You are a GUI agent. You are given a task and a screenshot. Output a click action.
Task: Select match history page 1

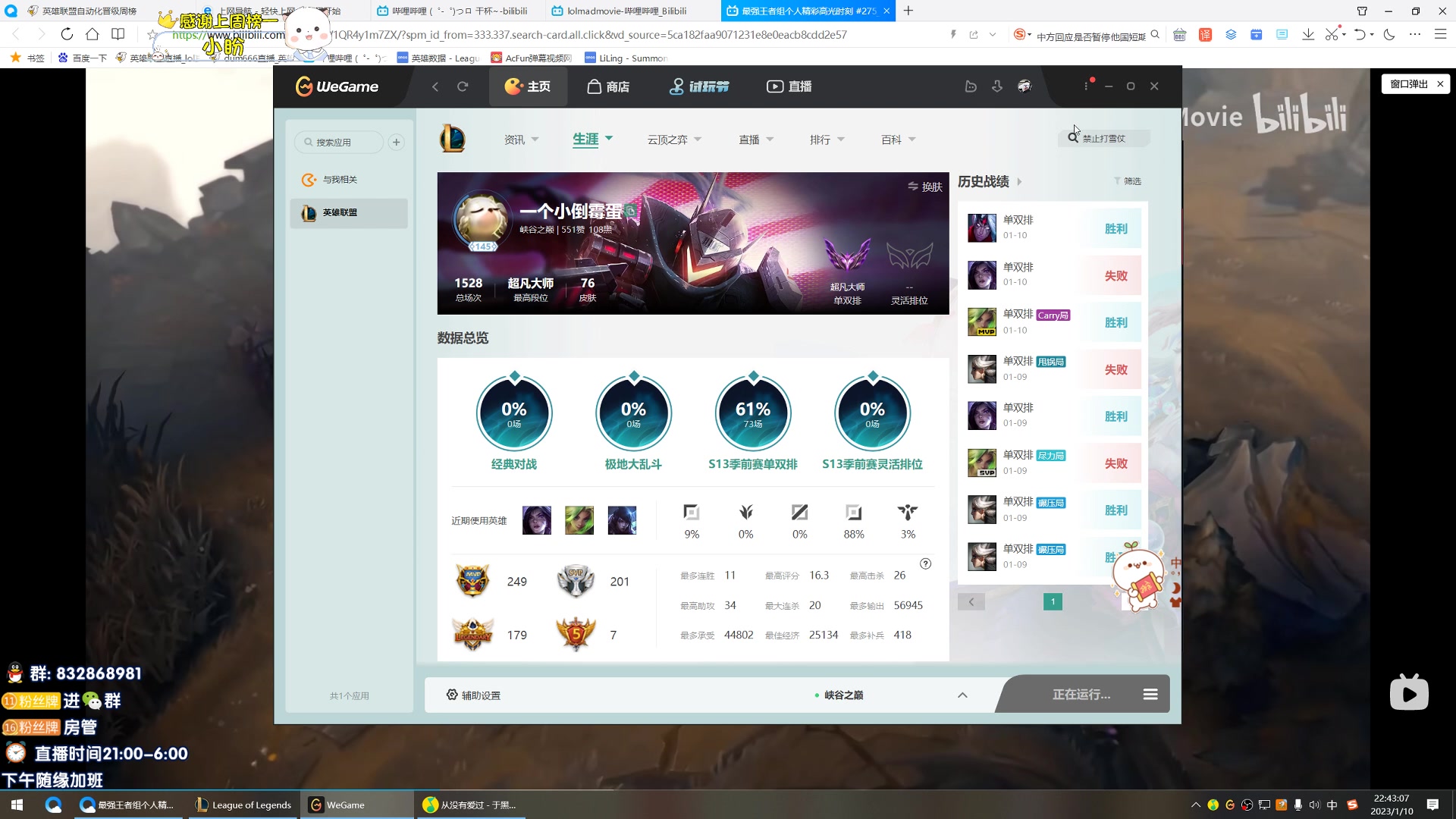(x=1053, y=601)
